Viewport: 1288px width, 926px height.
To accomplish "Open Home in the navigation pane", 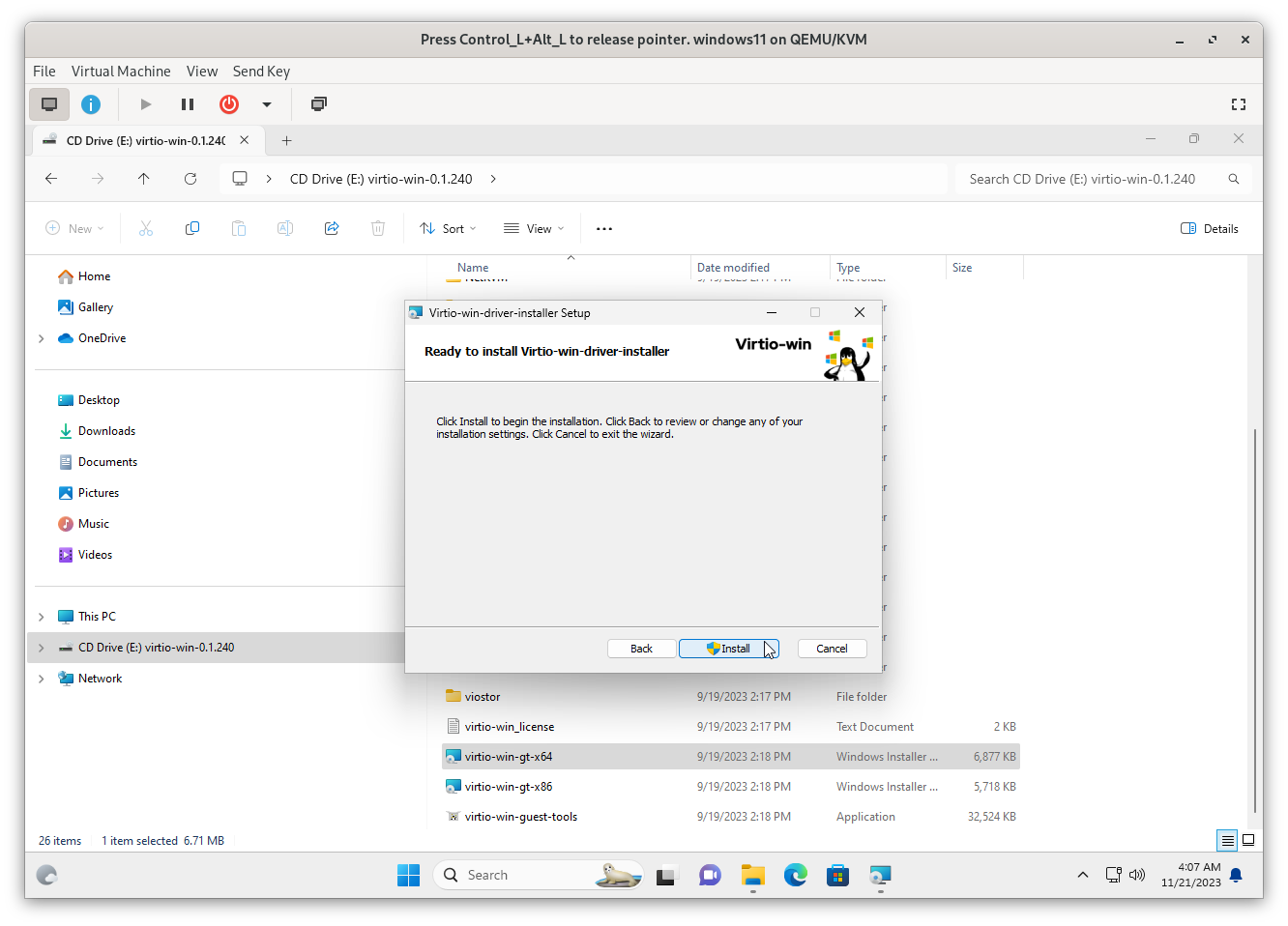I will [x=94, y=276].
